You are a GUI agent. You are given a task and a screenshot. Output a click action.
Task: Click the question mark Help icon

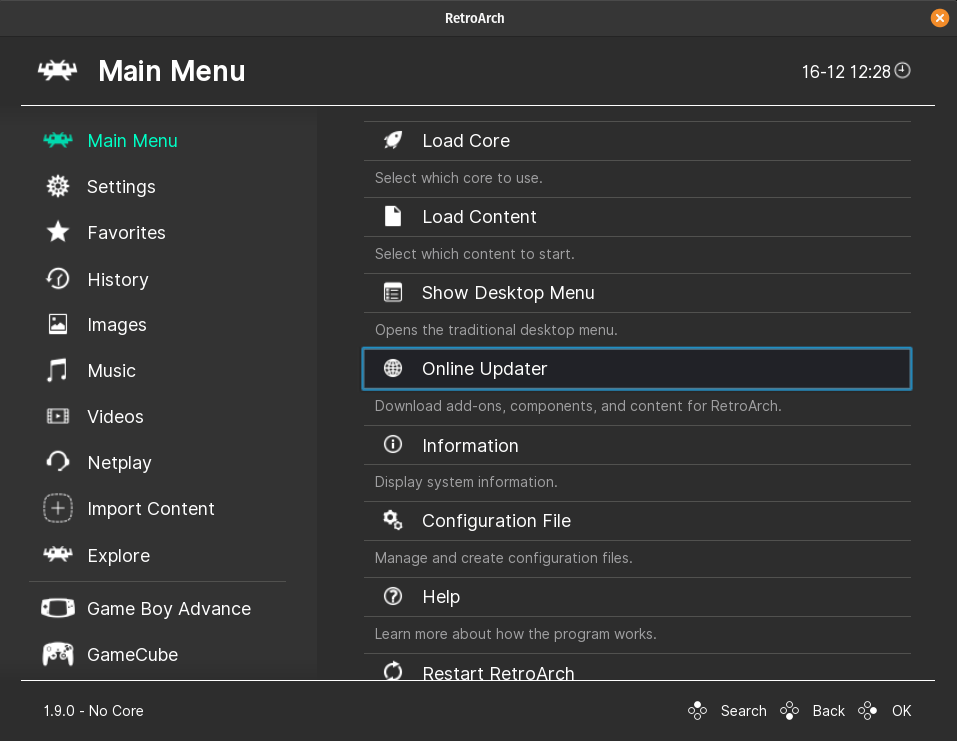click(393, 597)
